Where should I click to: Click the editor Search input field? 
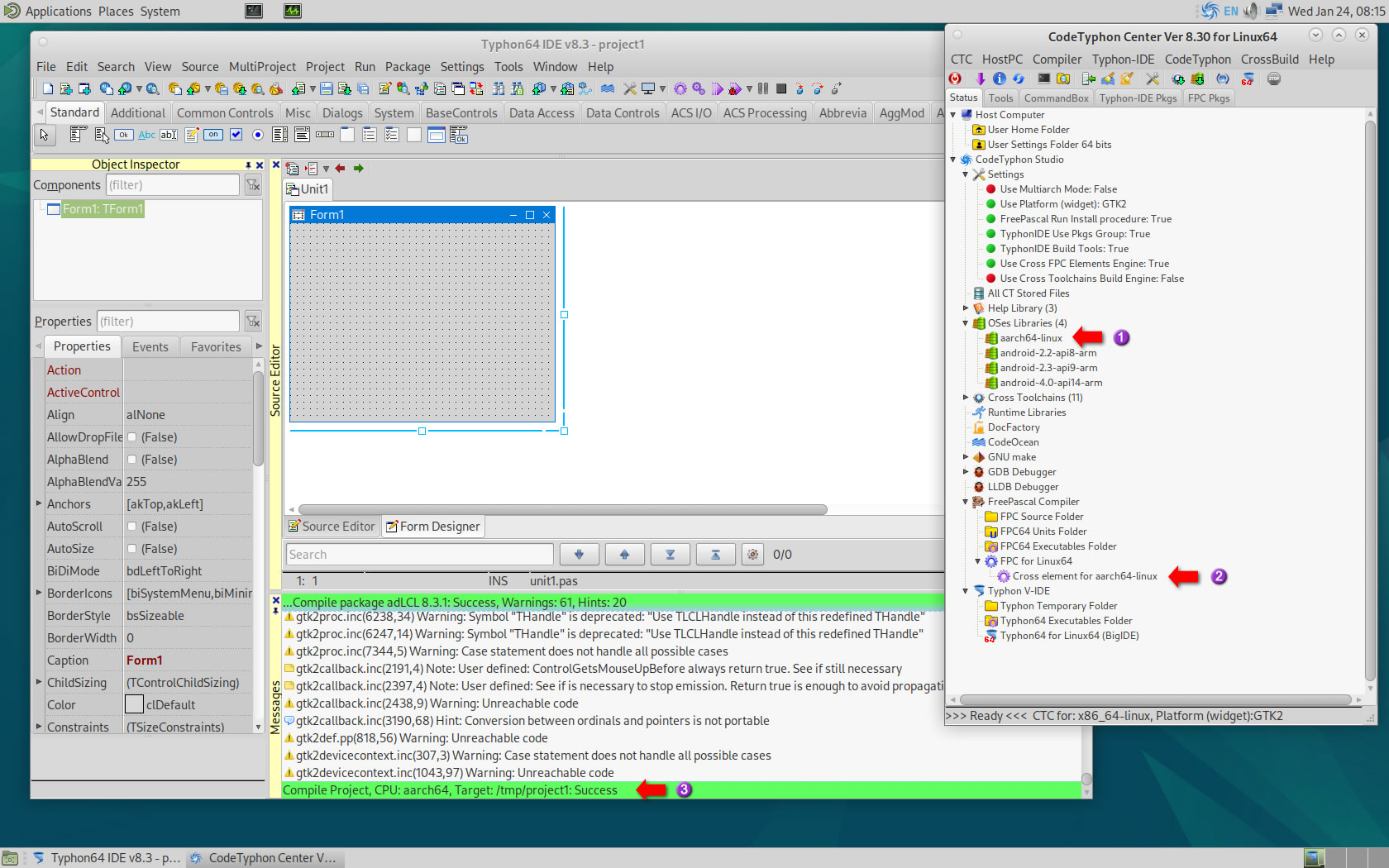tap(419, 555)
